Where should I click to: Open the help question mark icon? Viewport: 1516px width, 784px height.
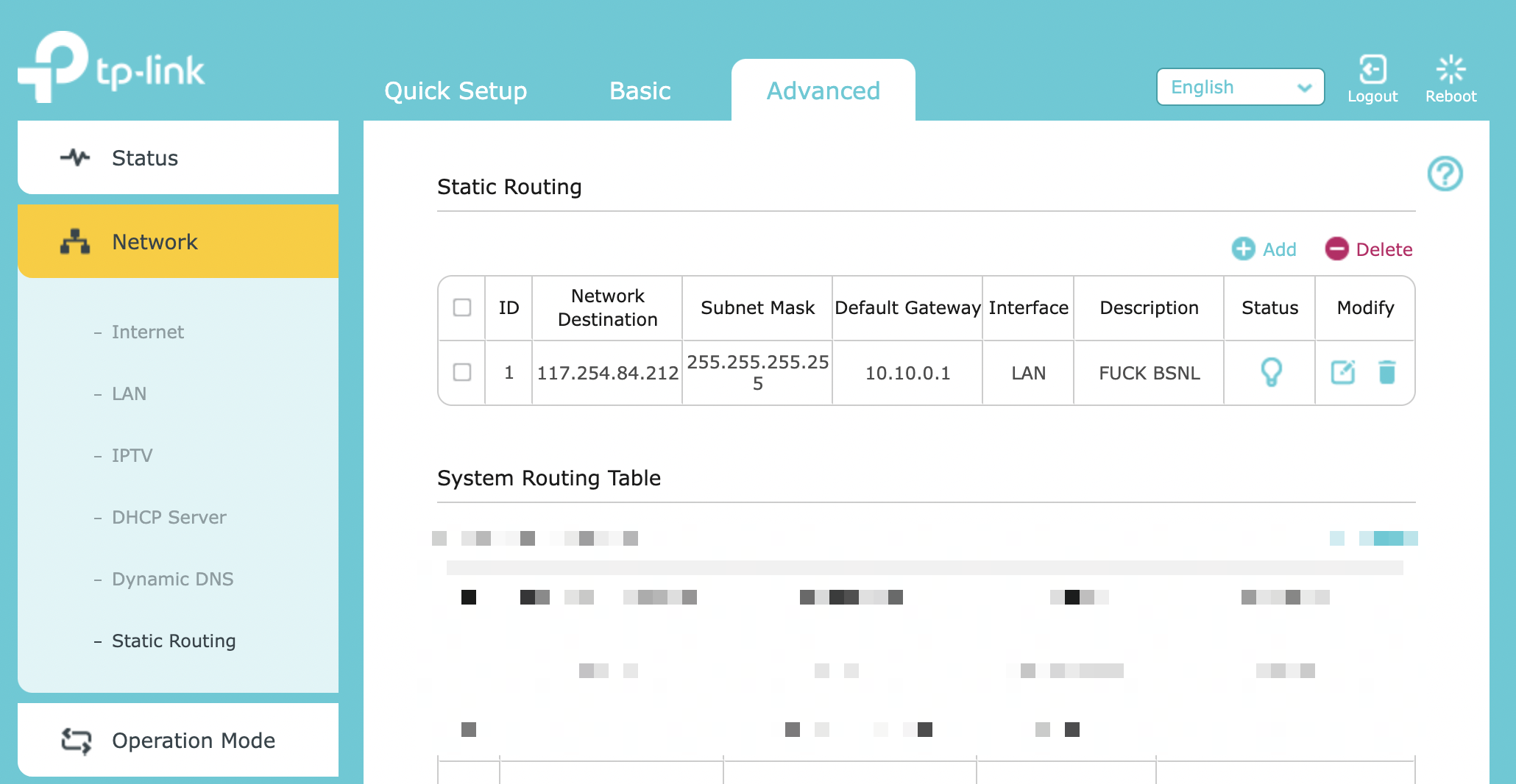1445,174
